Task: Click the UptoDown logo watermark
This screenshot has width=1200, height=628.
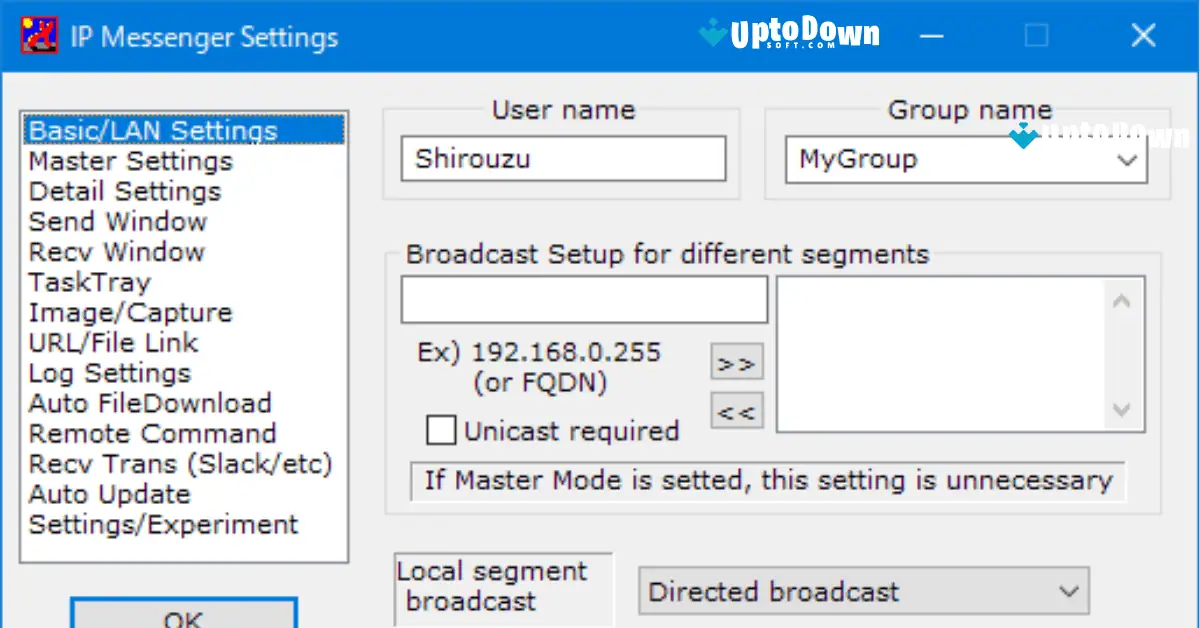Action: click(x=789, y=33)
